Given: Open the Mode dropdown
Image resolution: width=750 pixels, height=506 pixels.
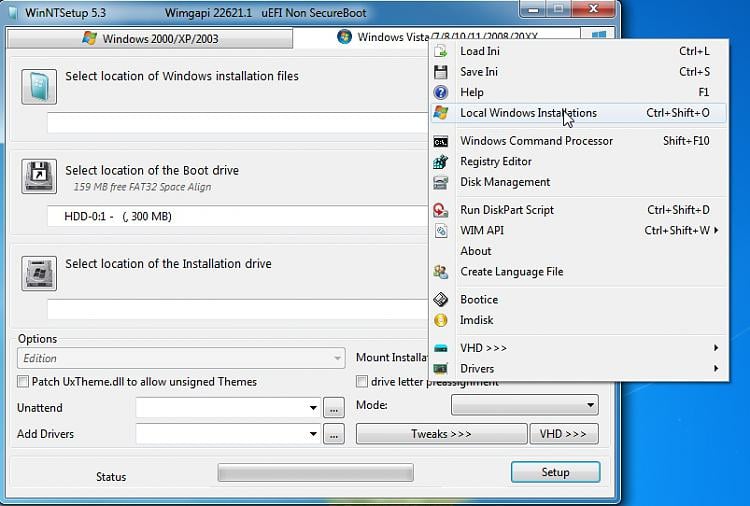Looking at the screenshot, I should click(525, 405).
